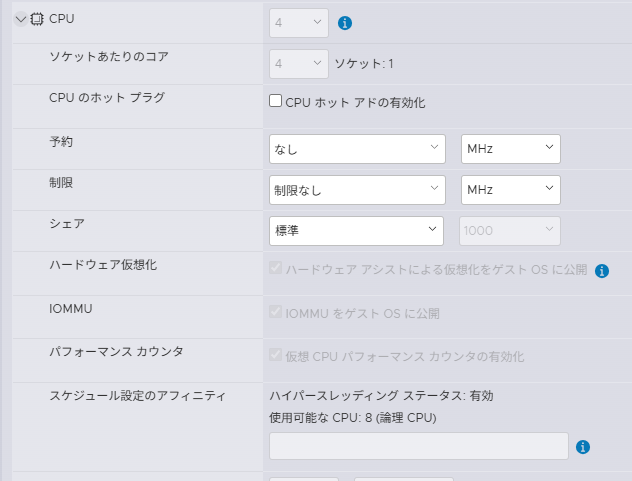This screenshot has height=481, width=632.
Task: Enable the CPU ホット アド checkbox
Action: pos(276,101)
